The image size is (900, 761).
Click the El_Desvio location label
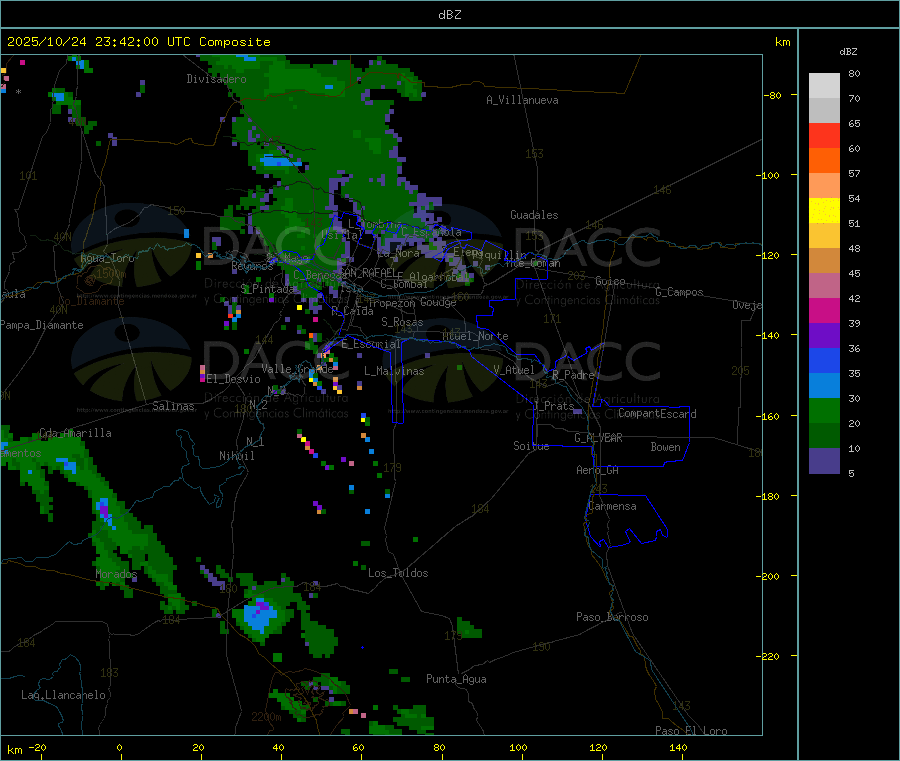tap(234, 379)
